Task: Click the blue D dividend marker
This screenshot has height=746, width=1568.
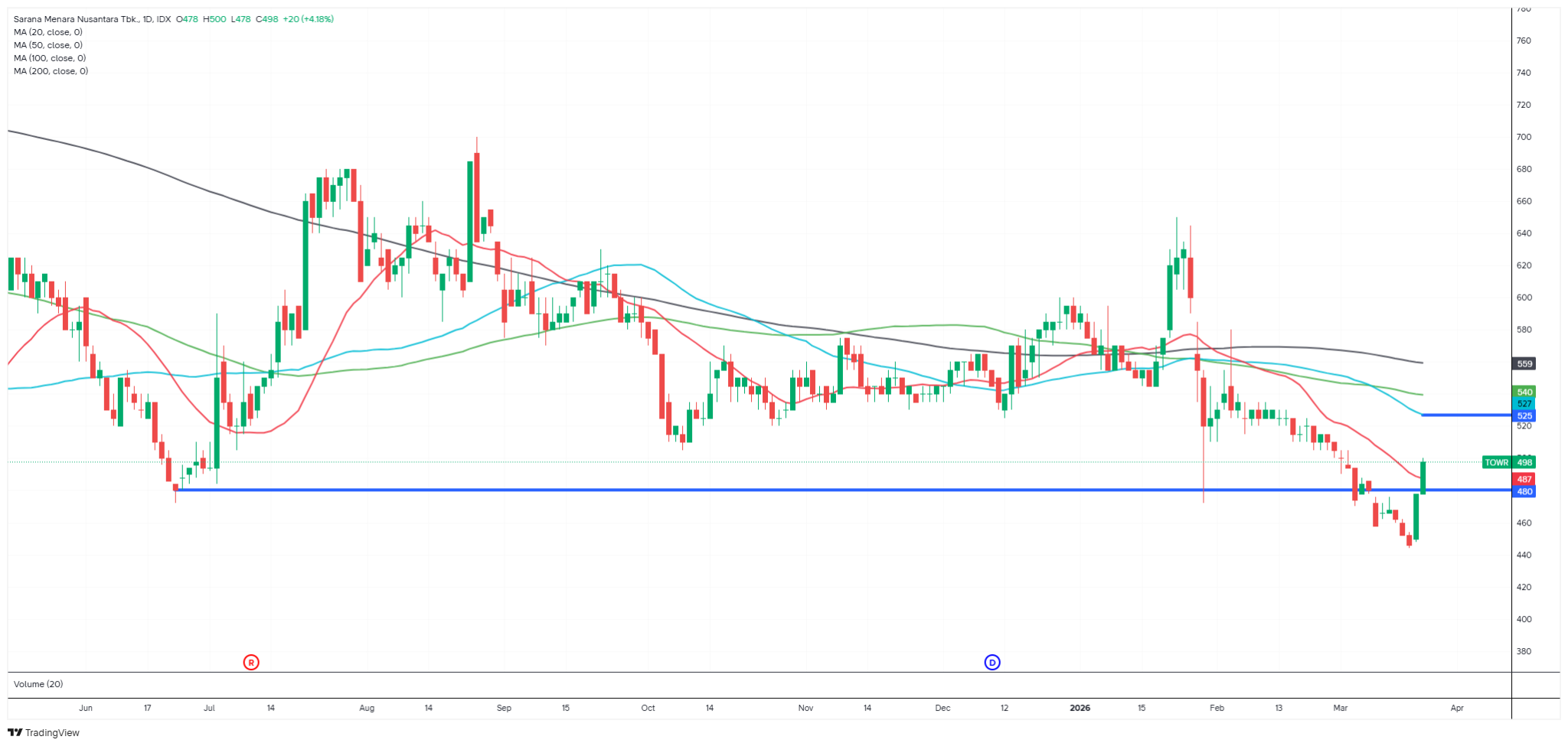Action: point(992,663)
